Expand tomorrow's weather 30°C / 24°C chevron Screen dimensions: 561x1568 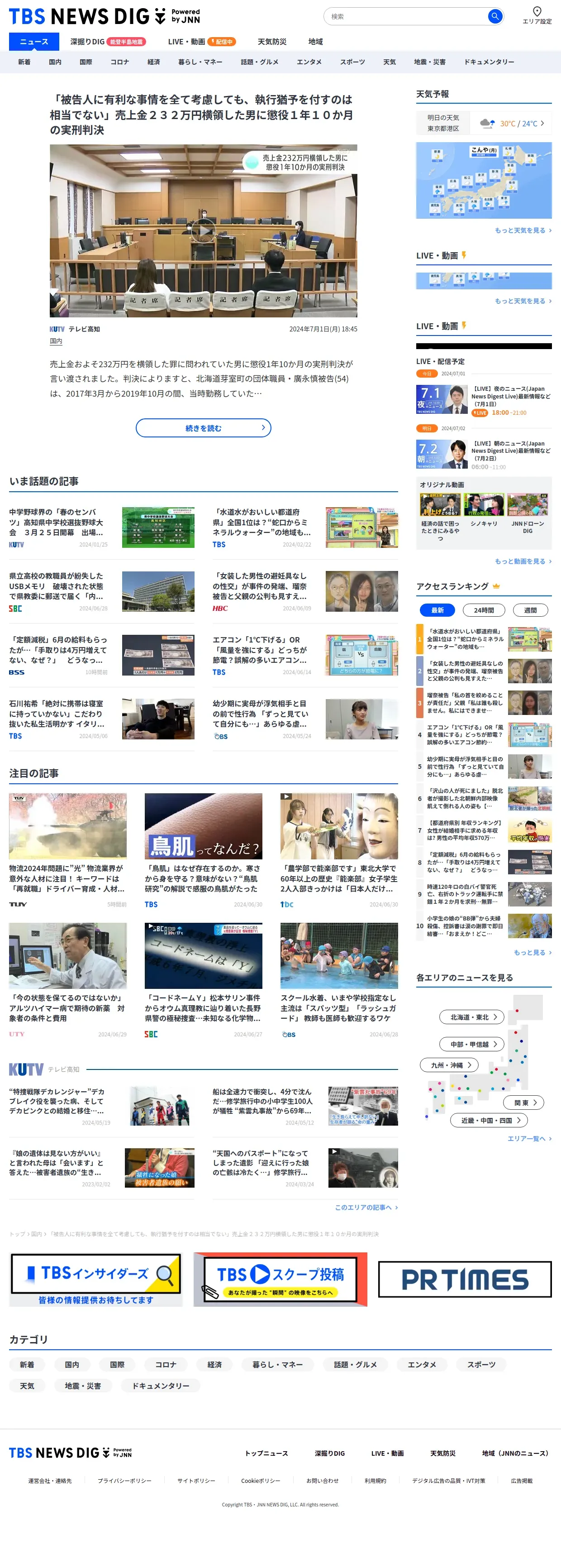[x=542, y=123]
